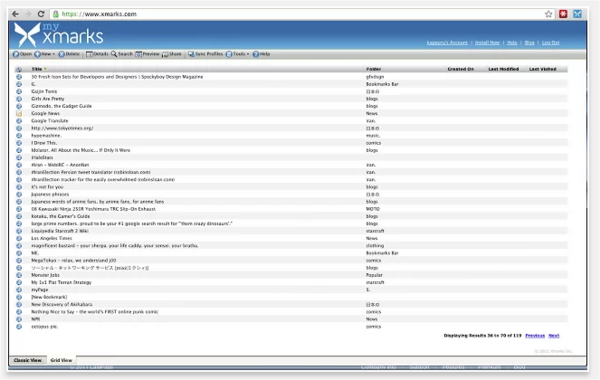Go to the Next results page
Screen dimensions: 600x380
554,336
